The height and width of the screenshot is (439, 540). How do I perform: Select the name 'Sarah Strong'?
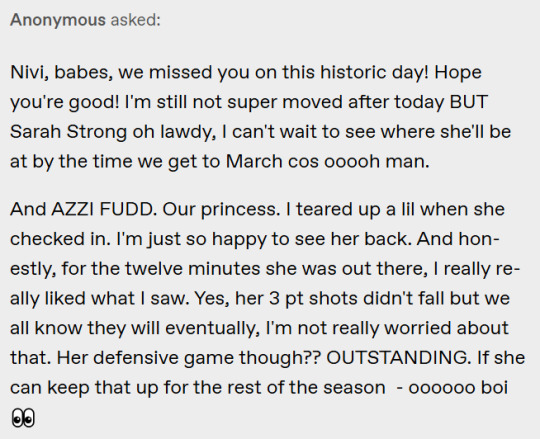[69, 132]
